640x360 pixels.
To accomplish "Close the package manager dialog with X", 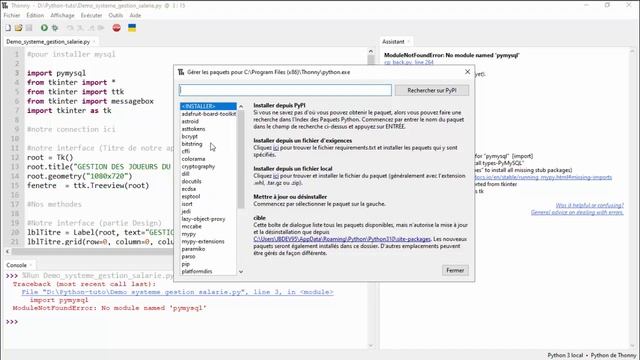I will pos(467,72).
